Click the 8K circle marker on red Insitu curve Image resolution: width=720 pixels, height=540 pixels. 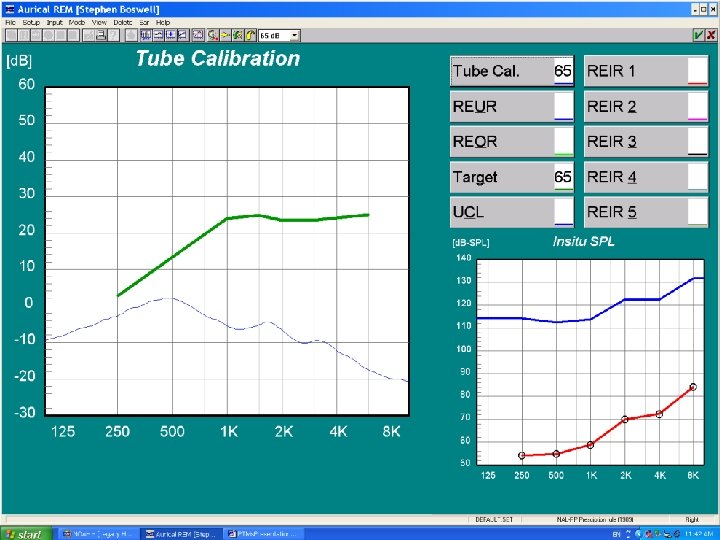pos(693,387)
